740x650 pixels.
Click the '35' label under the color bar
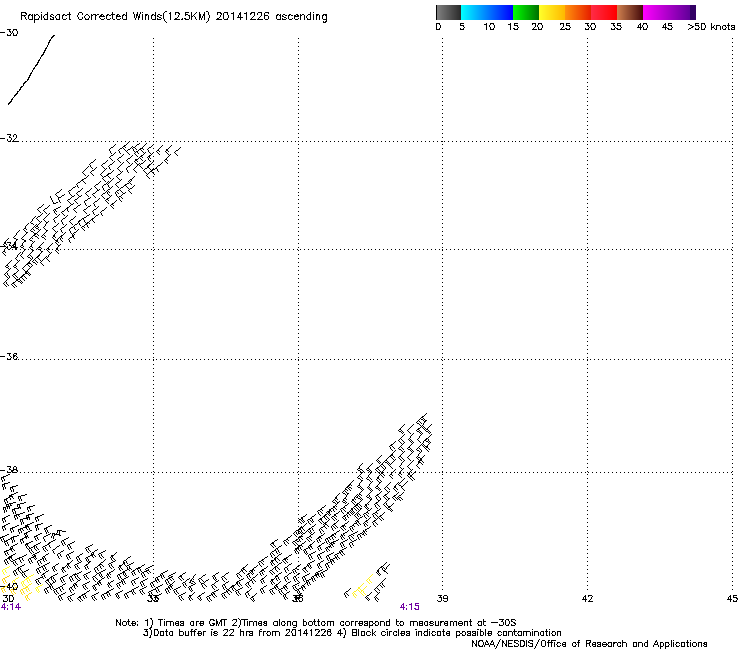click(616, 27)
